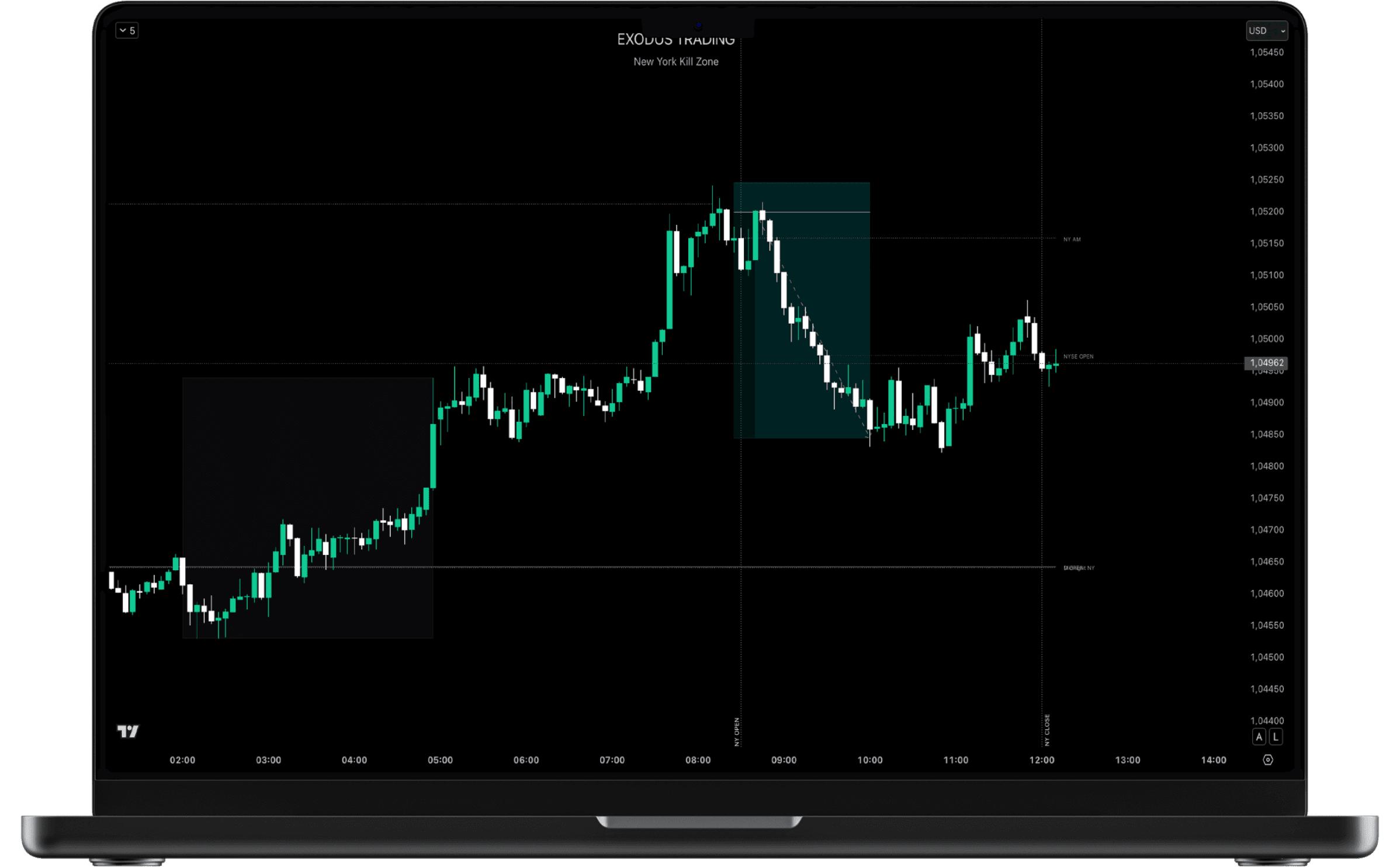This screenshot has height=867, width=1400.
Task: Select the EXODUS TRADING title text
Action: 675,40
